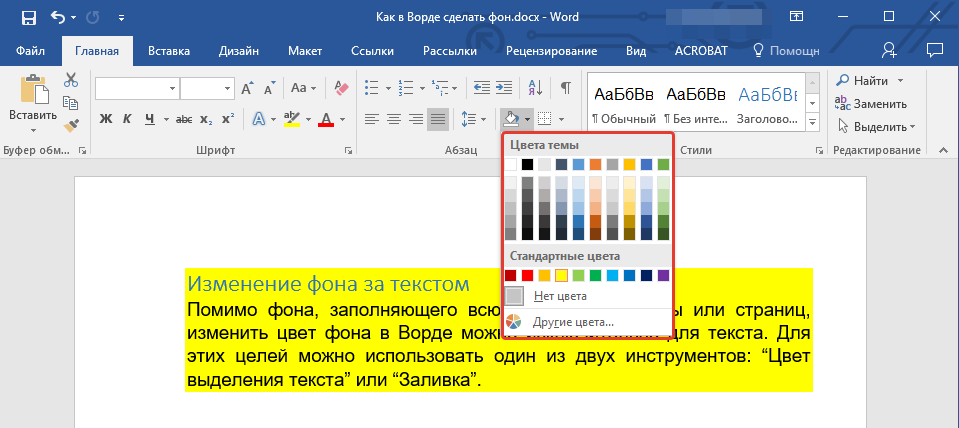Screen dimensions: 959x428
Task: Select Нет цвета option
Action: 560,296
